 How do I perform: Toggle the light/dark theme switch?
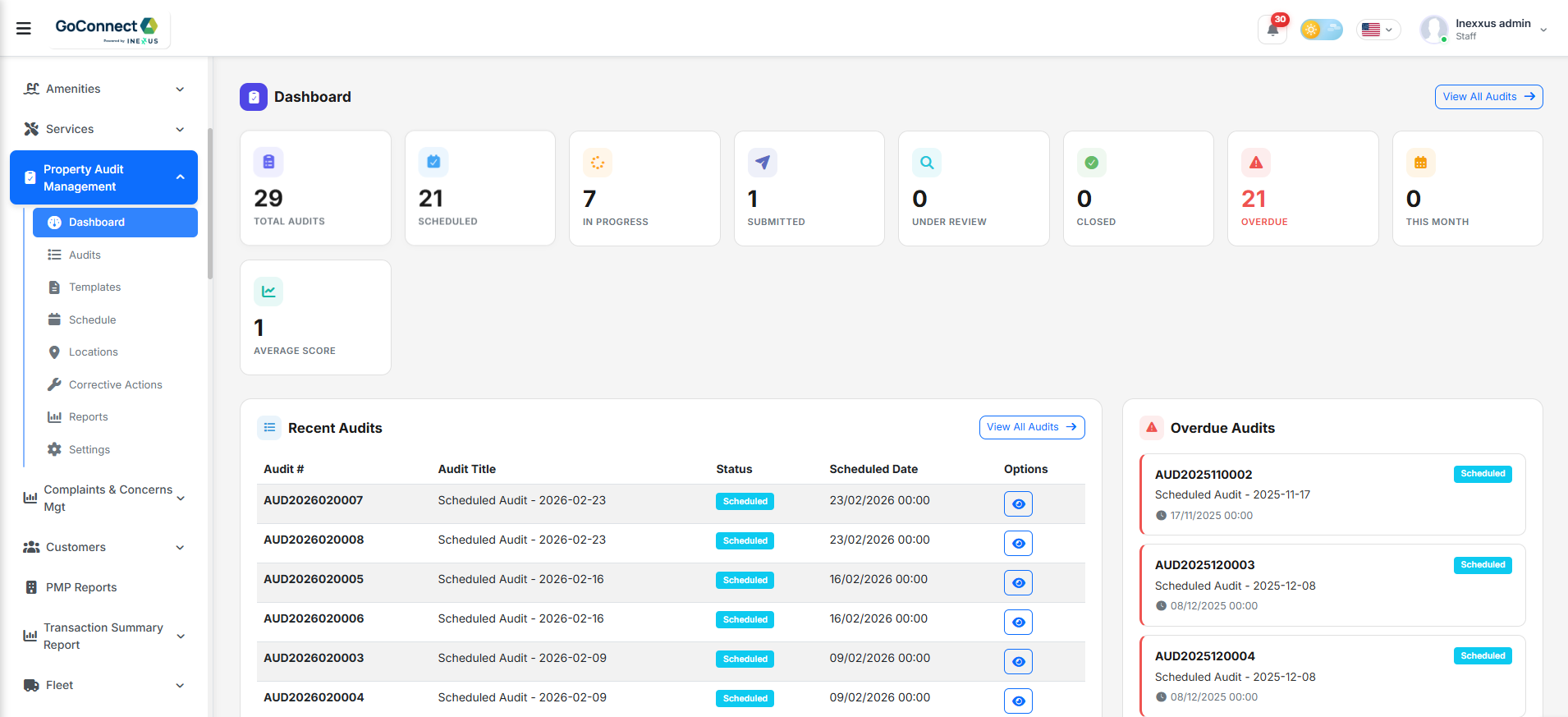[x=1322, y=30]
